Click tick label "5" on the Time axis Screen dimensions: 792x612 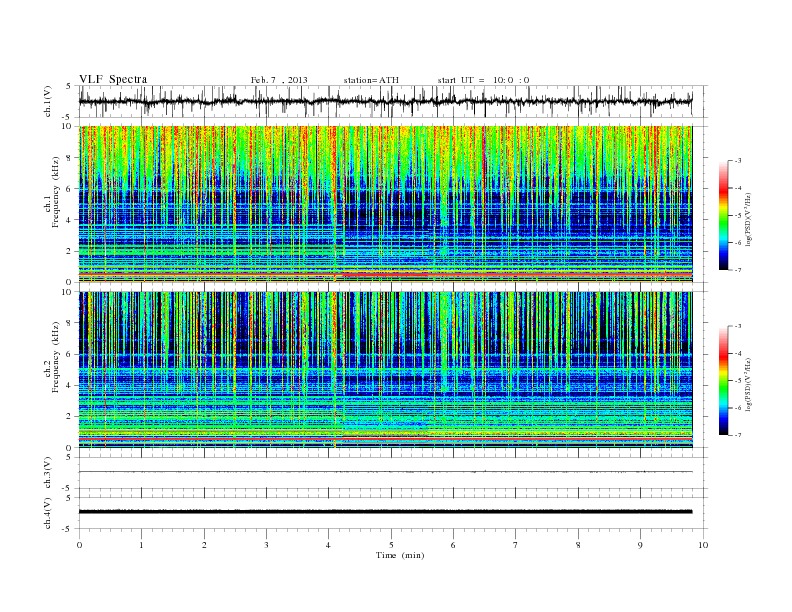coord(391,545)
